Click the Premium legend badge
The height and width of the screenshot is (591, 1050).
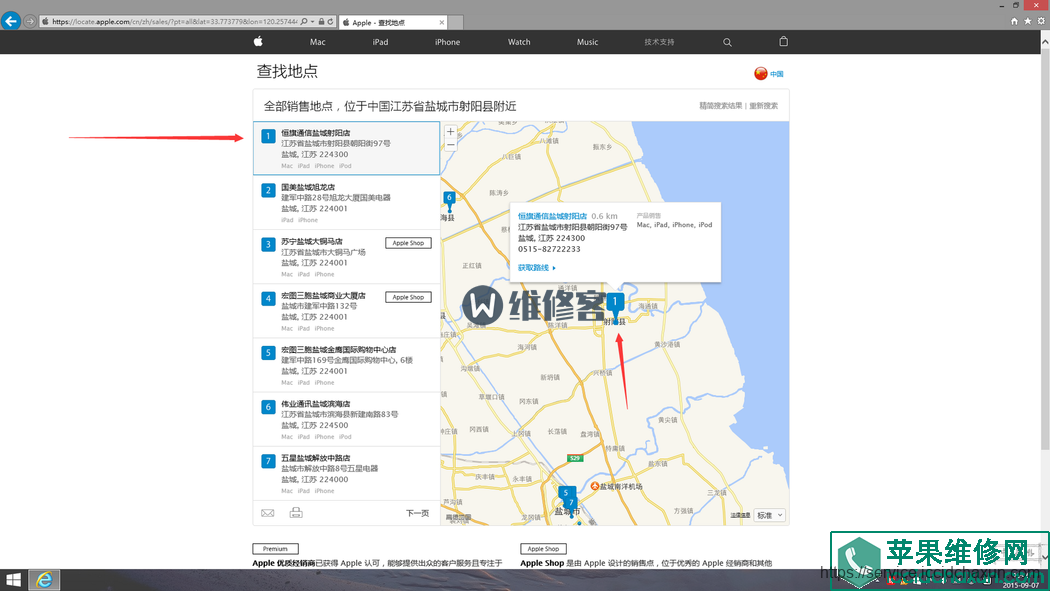coord(275,549)
